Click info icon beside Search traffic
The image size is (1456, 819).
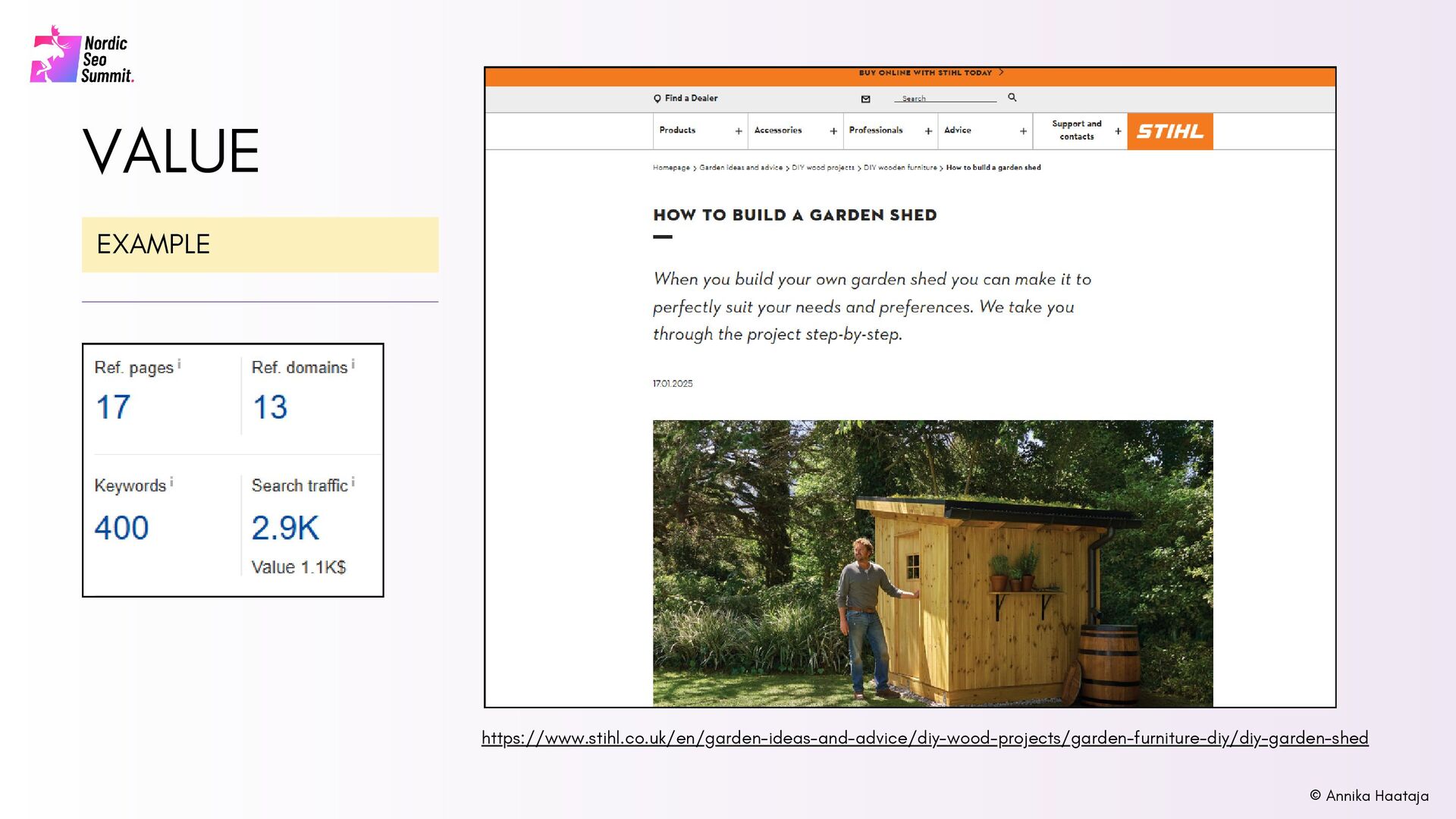pyautogui.click(x=353, y=482)
